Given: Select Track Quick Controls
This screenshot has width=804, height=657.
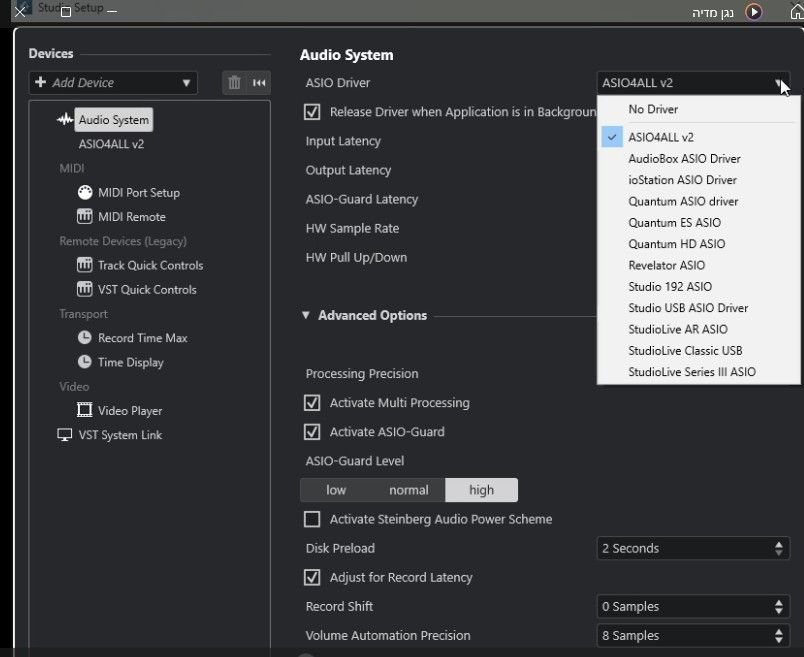Looking at the screenshot, I should (151, 265).
